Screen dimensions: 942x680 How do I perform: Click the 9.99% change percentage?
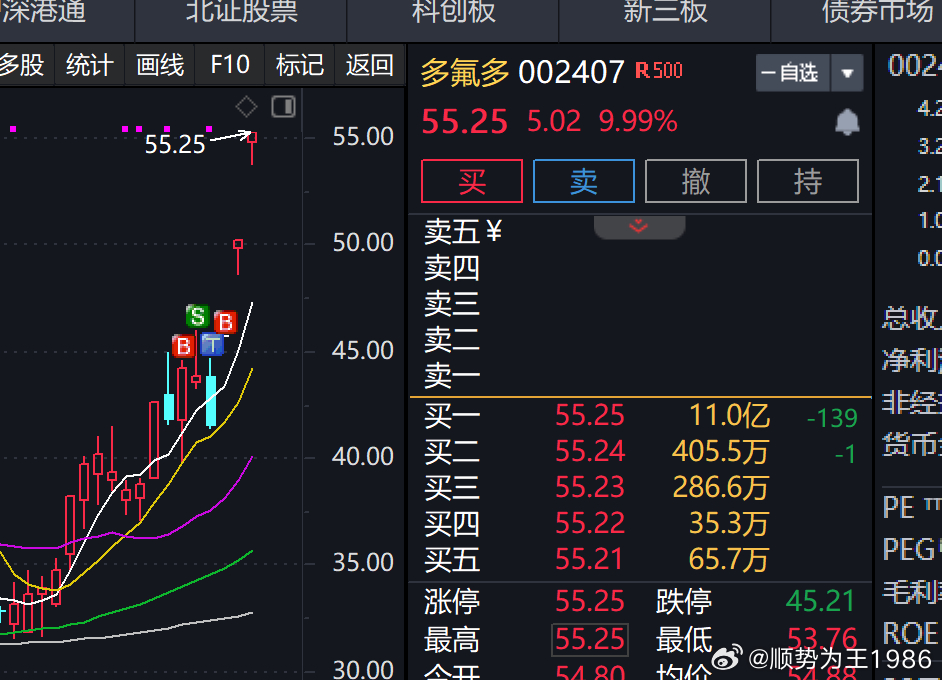638,121
